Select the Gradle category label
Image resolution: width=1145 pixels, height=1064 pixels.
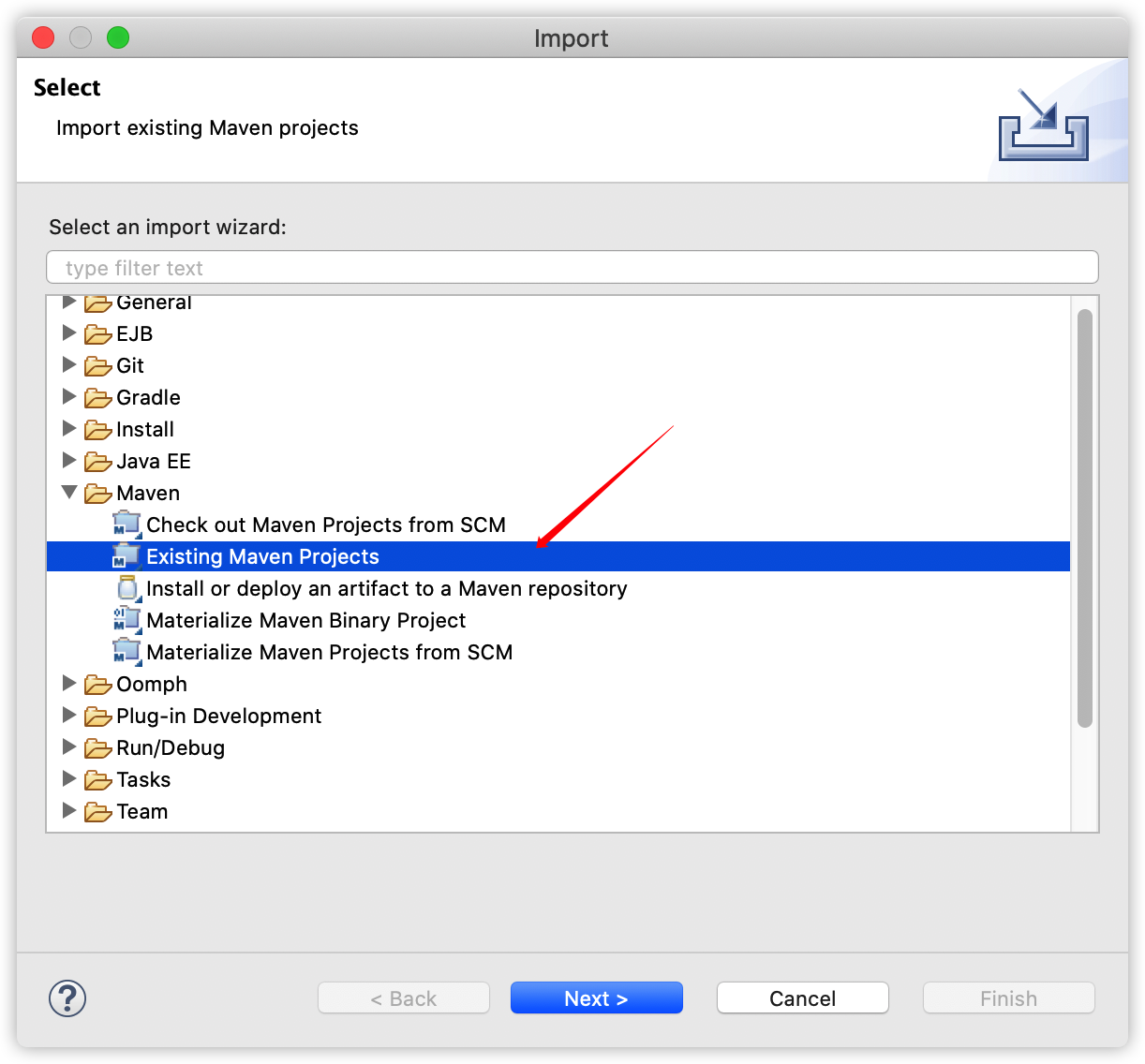click(x=148, y=398)
